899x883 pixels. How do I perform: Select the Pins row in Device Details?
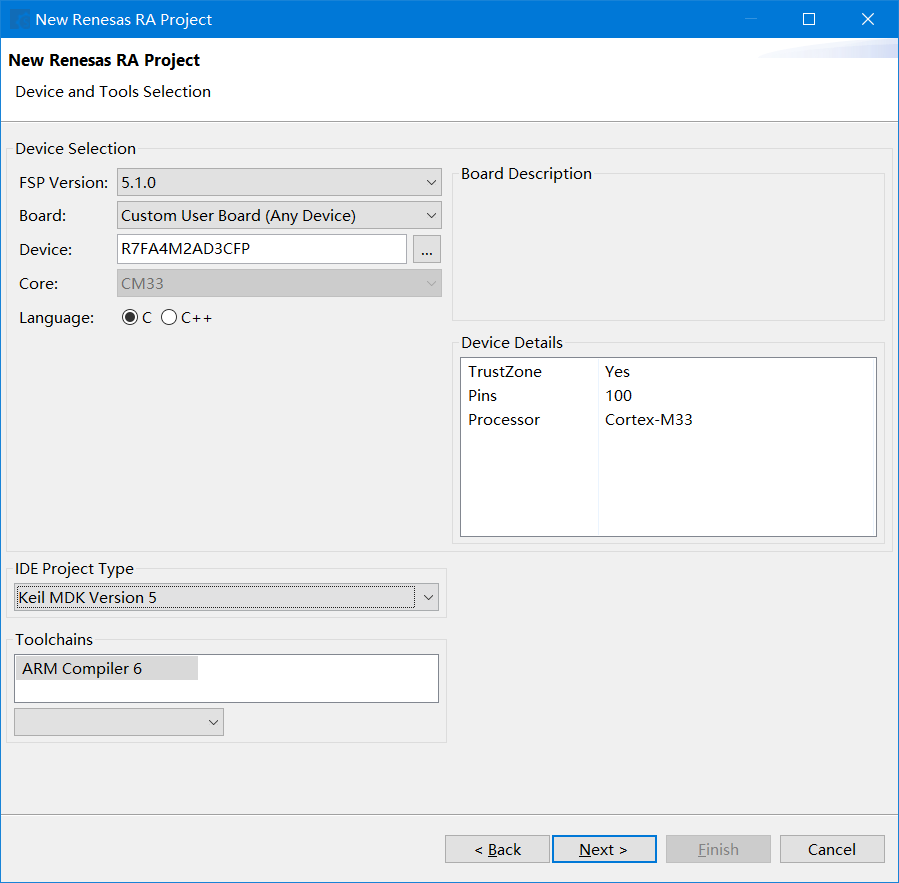click(x=669, y=396)
